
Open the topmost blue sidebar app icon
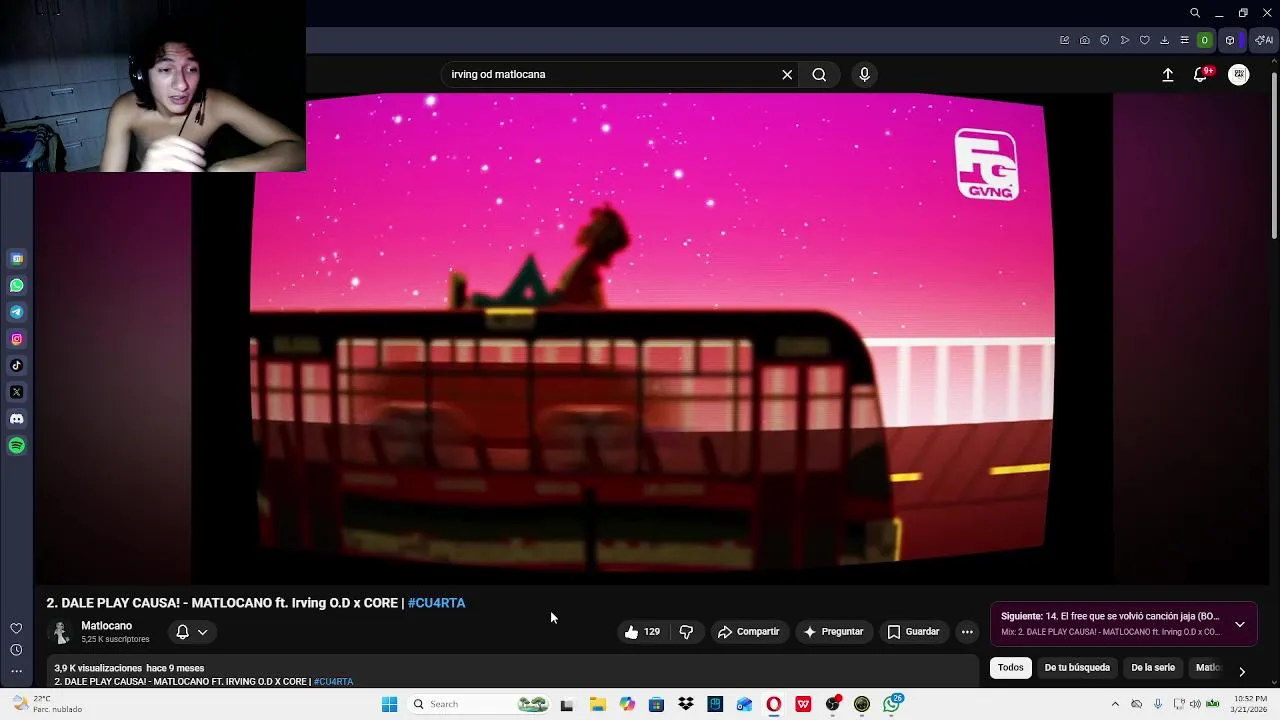(x=17, y=259)
